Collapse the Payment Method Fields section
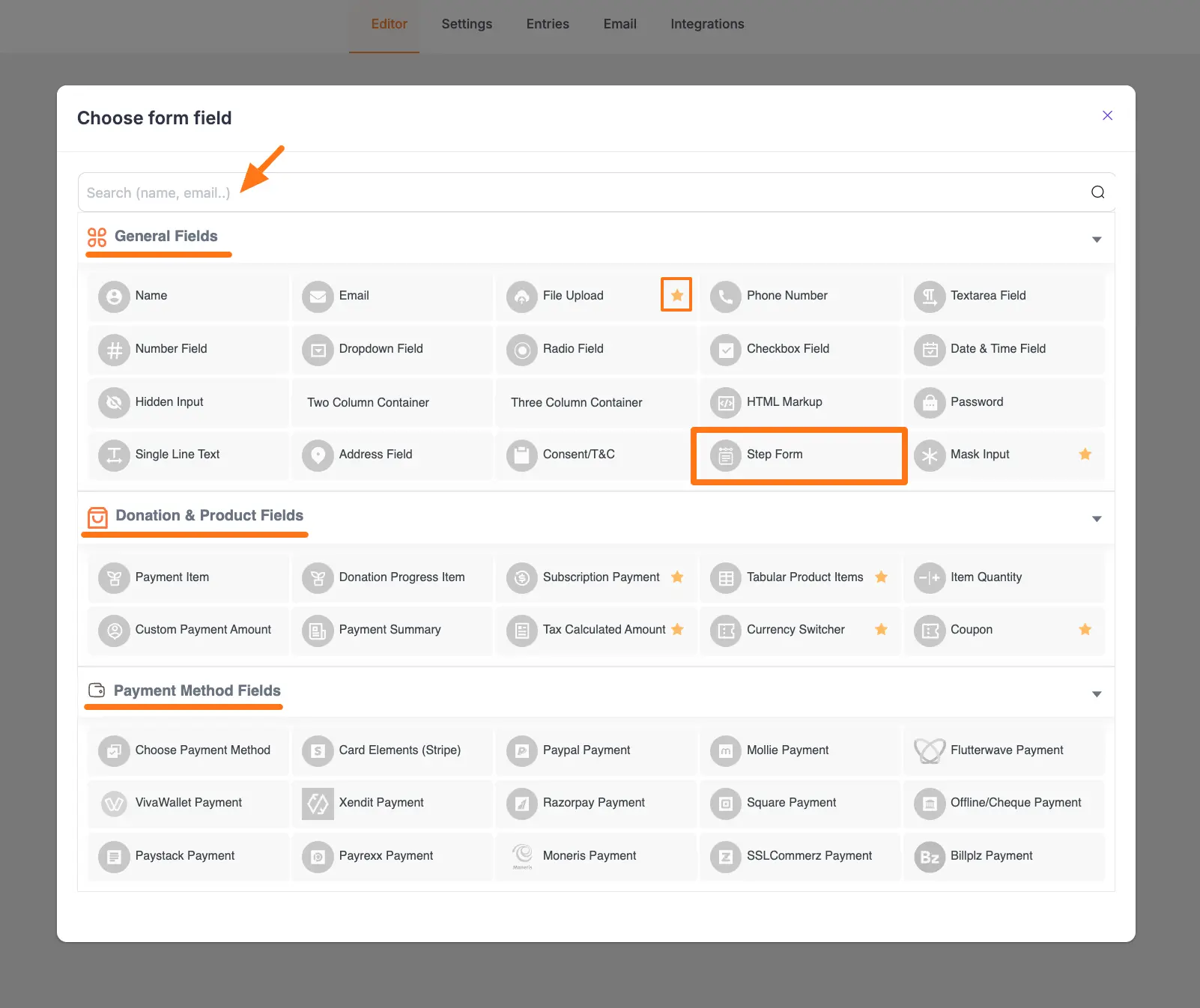Viewport: 1200px width, 1008px height. pos(1096,693)
